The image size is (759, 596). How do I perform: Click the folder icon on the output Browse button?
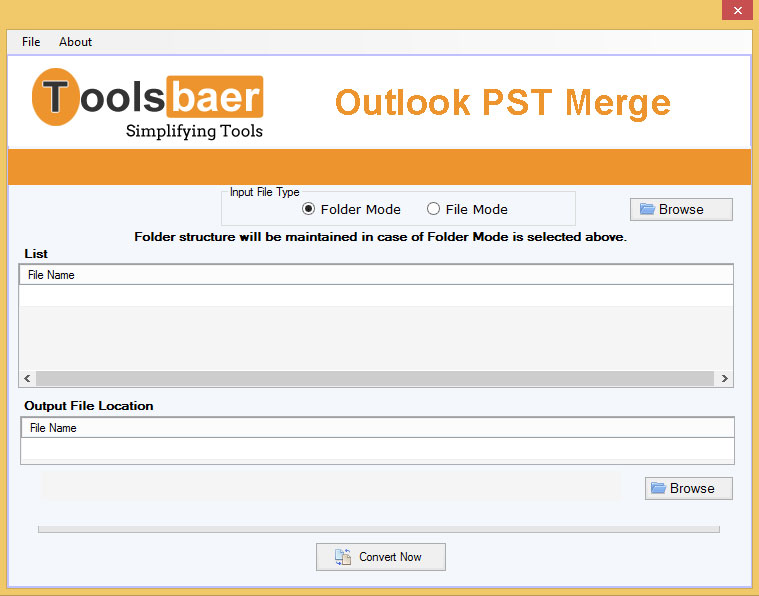pyautogui.click(x=658, y=488)
